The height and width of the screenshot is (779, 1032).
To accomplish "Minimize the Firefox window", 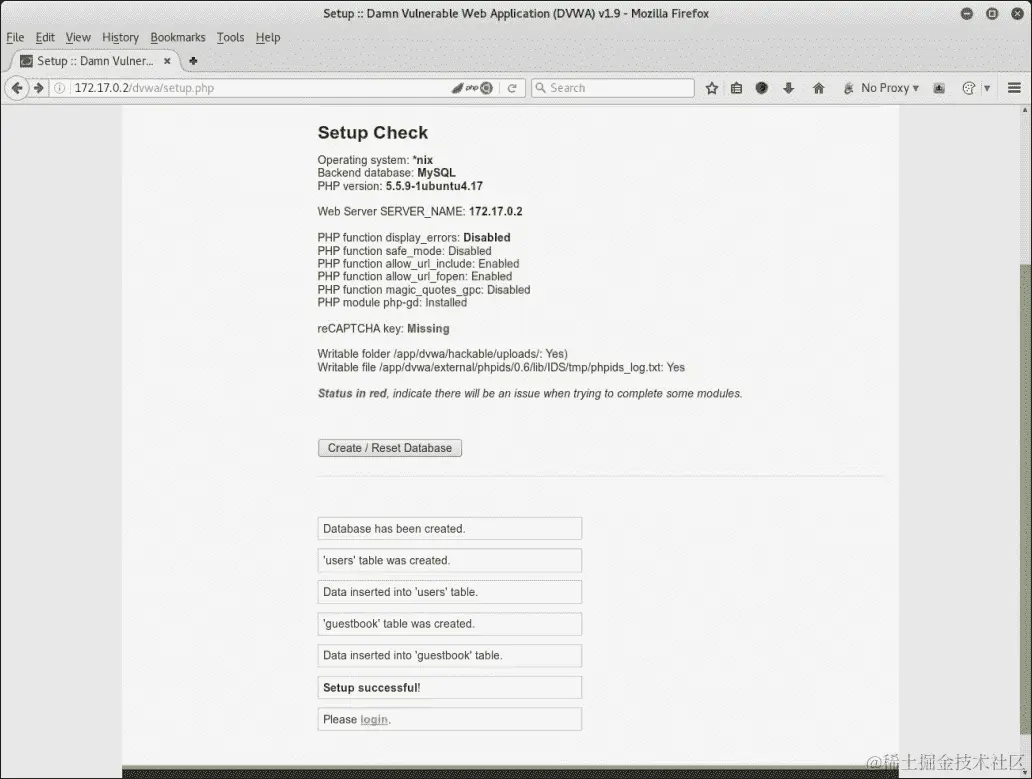I will tap(967, 13).
